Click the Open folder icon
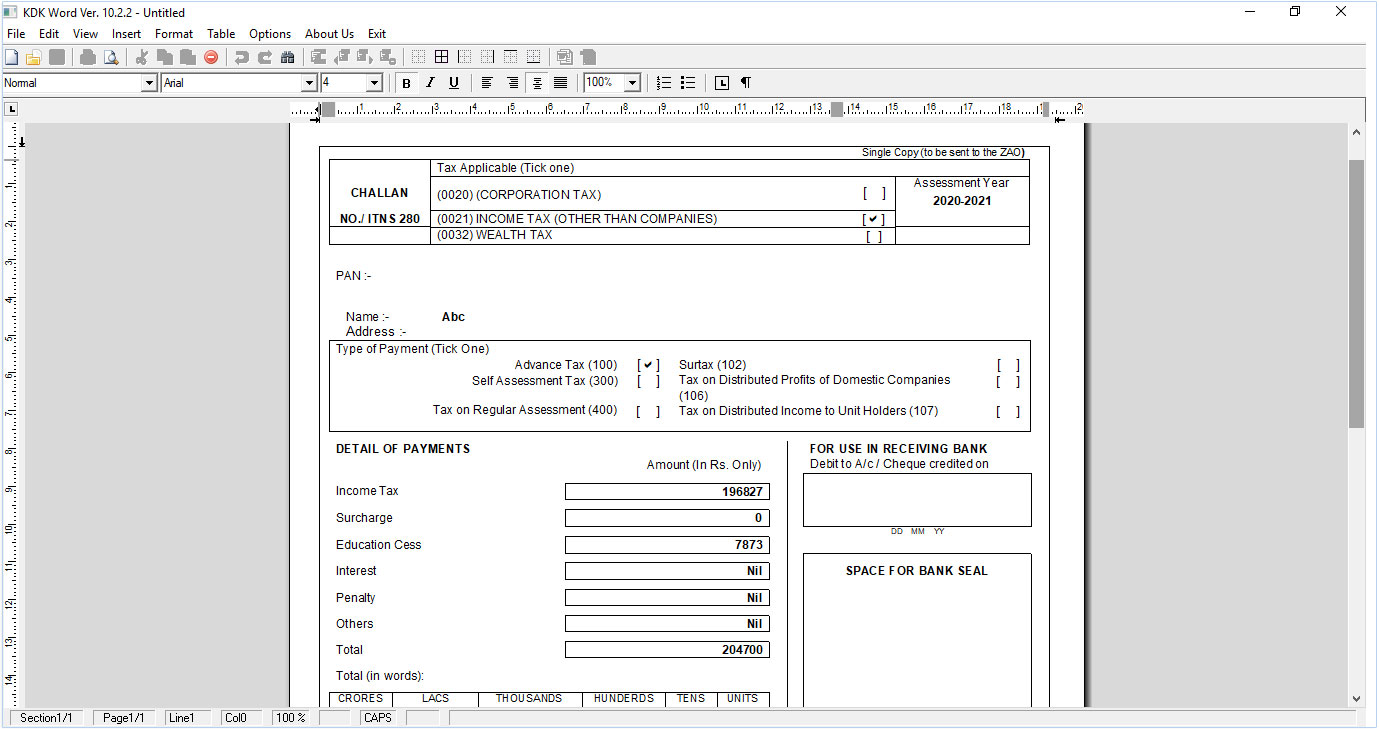 [x=34, y=57]
